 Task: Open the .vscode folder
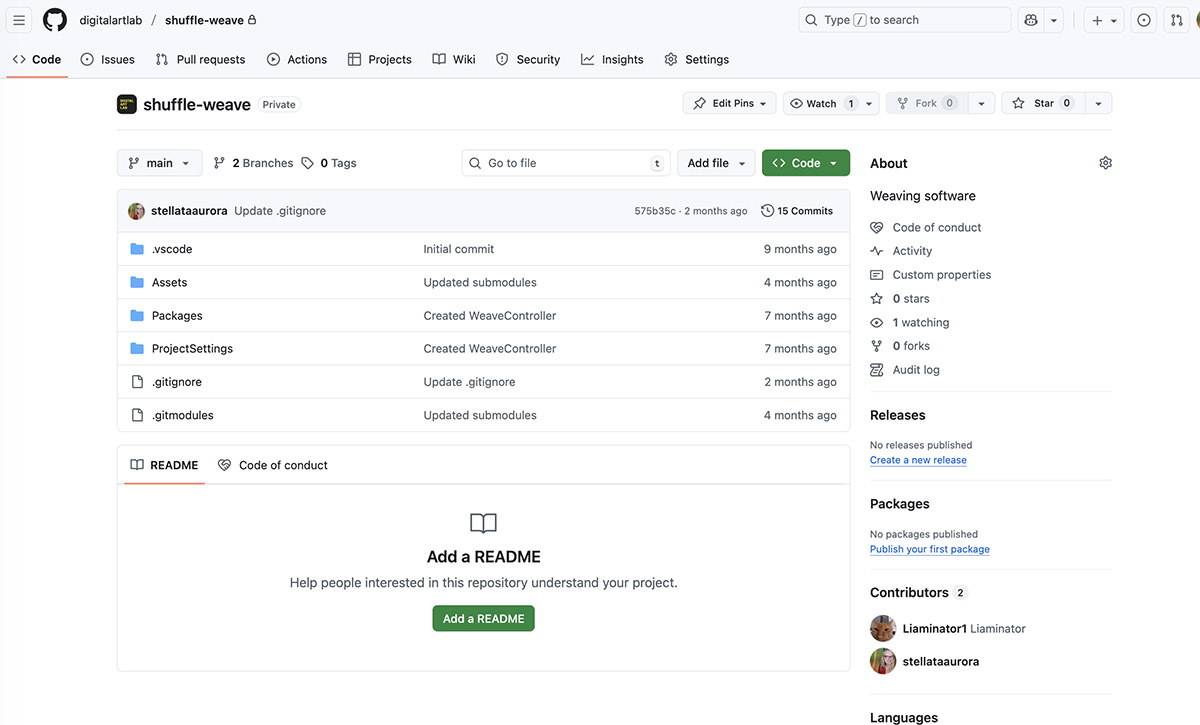click(172, 249)
